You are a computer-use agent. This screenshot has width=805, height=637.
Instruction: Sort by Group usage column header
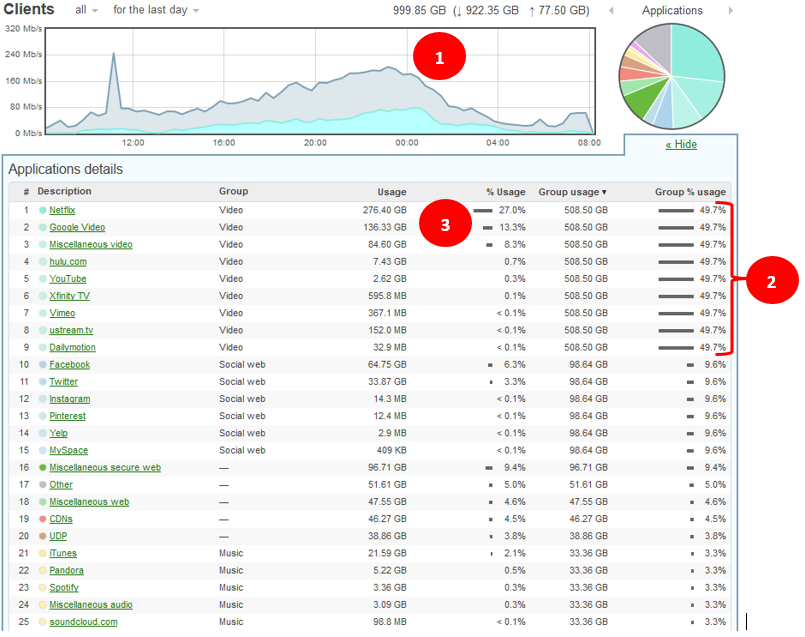(572, 192)
